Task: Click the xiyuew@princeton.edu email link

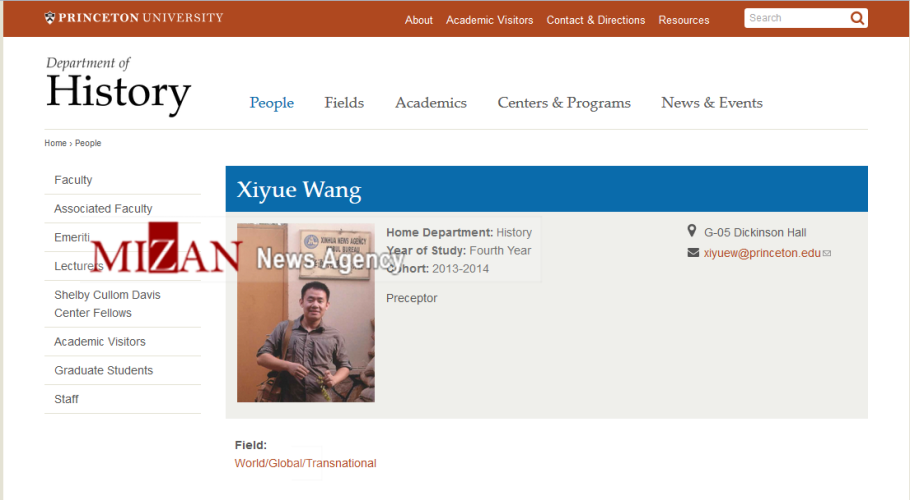Action: [762, 253]
